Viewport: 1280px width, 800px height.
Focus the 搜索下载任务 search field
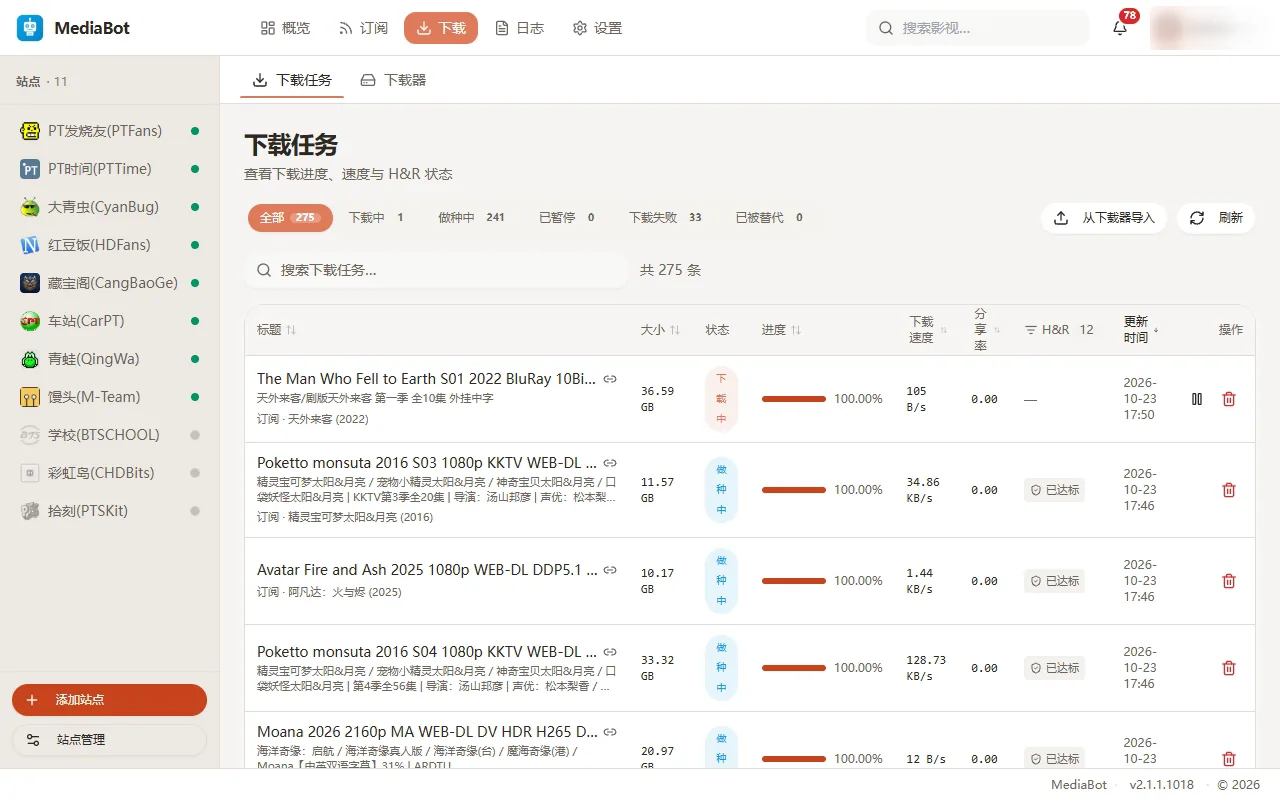[x=436, y=270]
